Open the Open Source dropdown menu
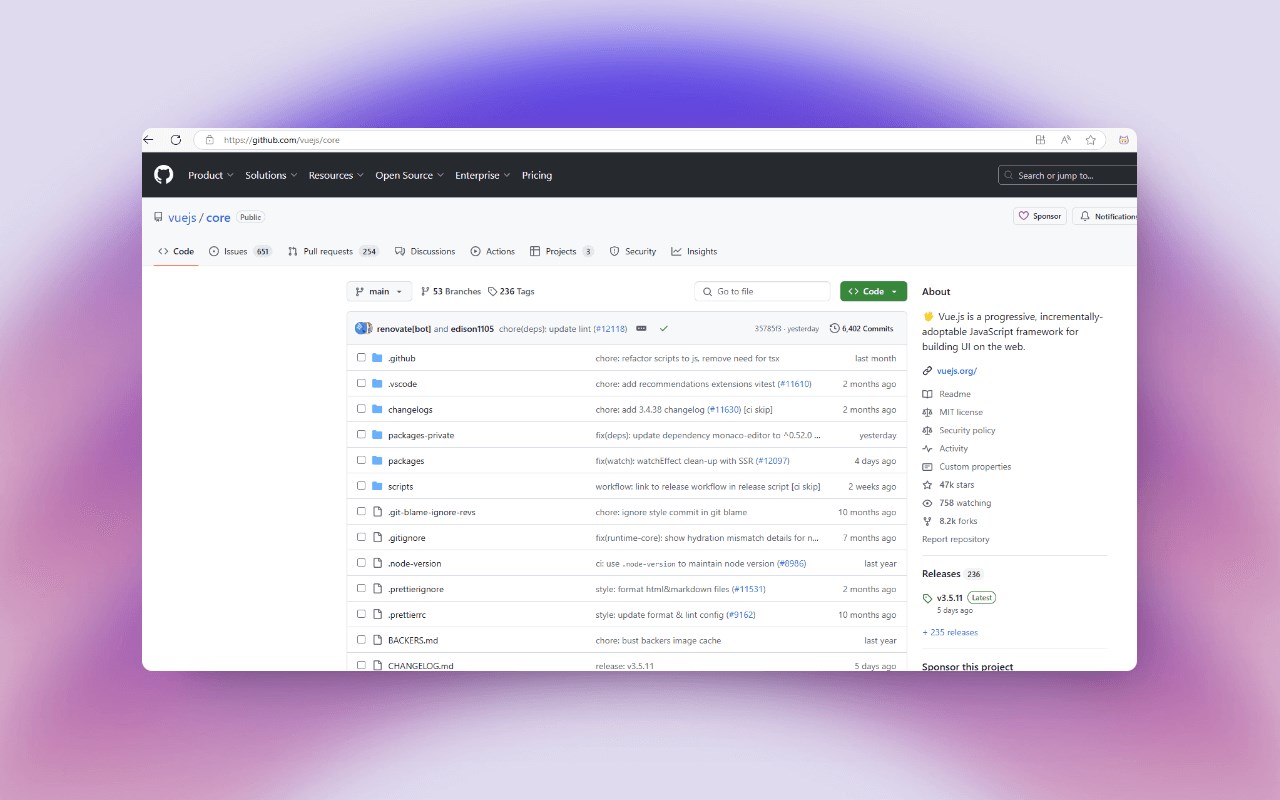The image size is (1280, 800). pos(410,175)
